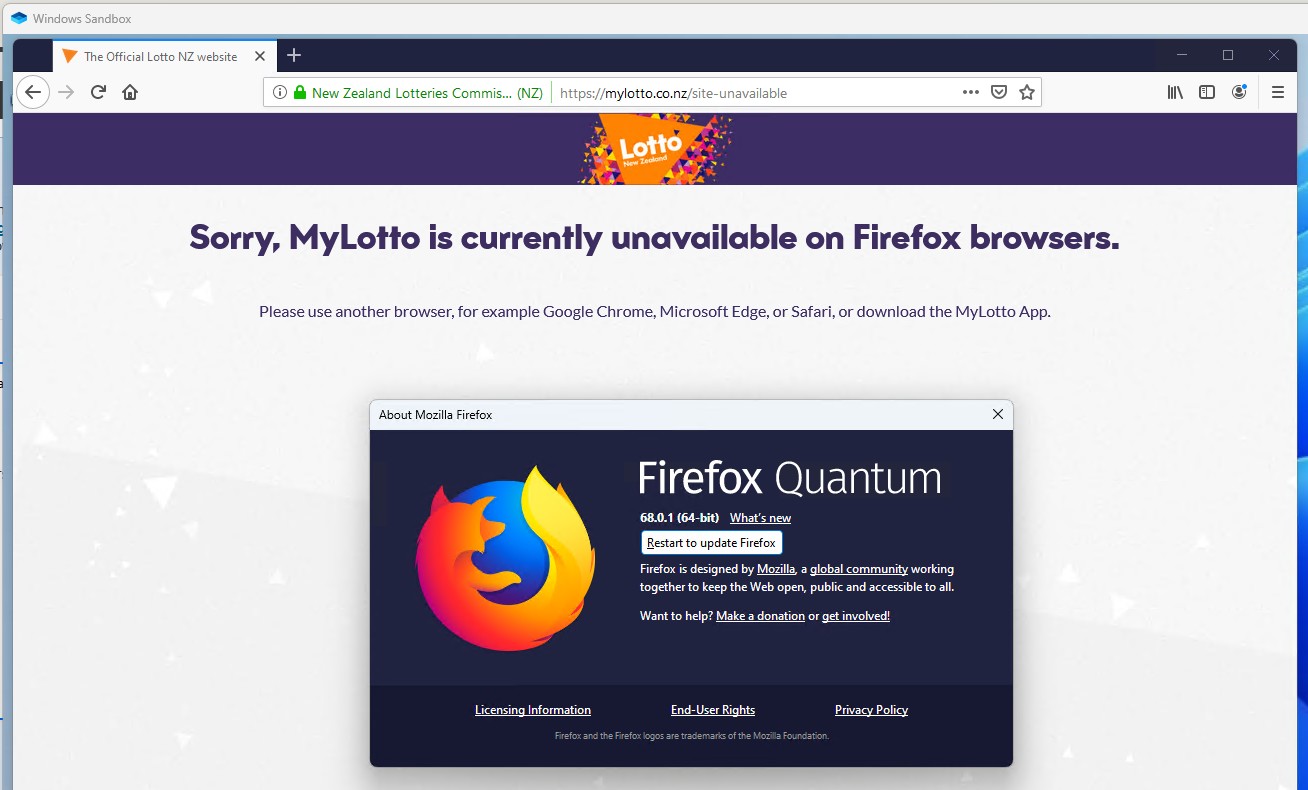
Task: Open the Firefox home page icon
Action: (x=130, y=92)
